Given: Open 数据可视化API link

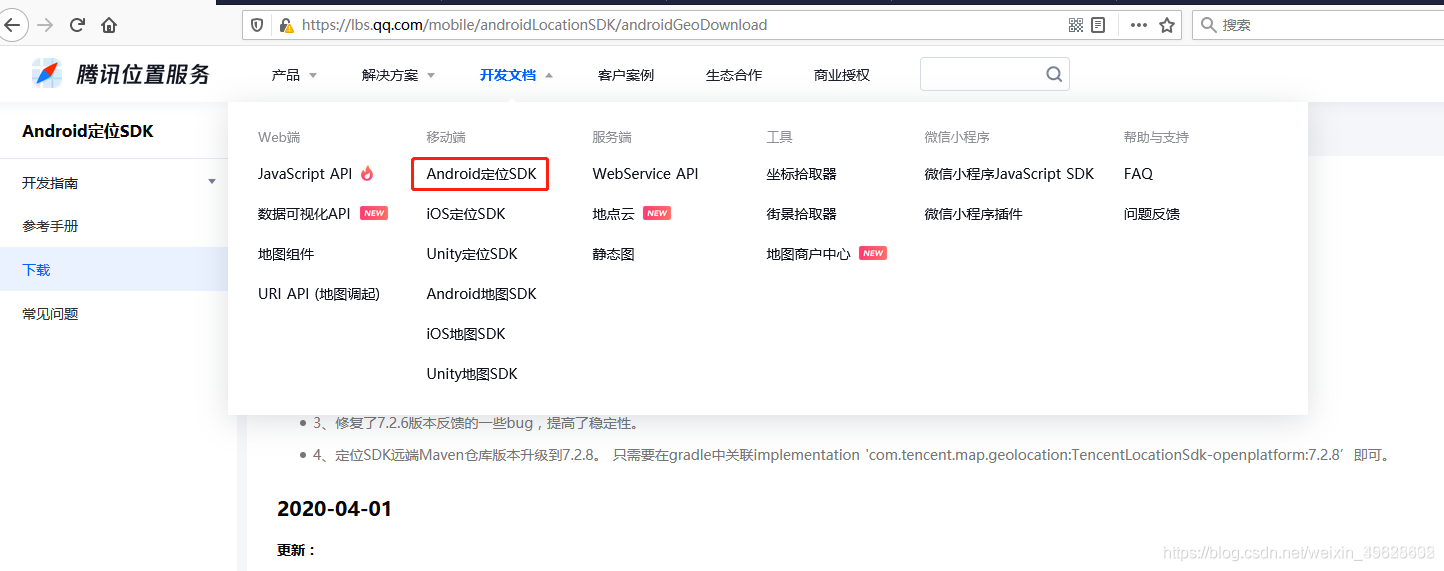Looking at the screenshot, I should 304,213.
